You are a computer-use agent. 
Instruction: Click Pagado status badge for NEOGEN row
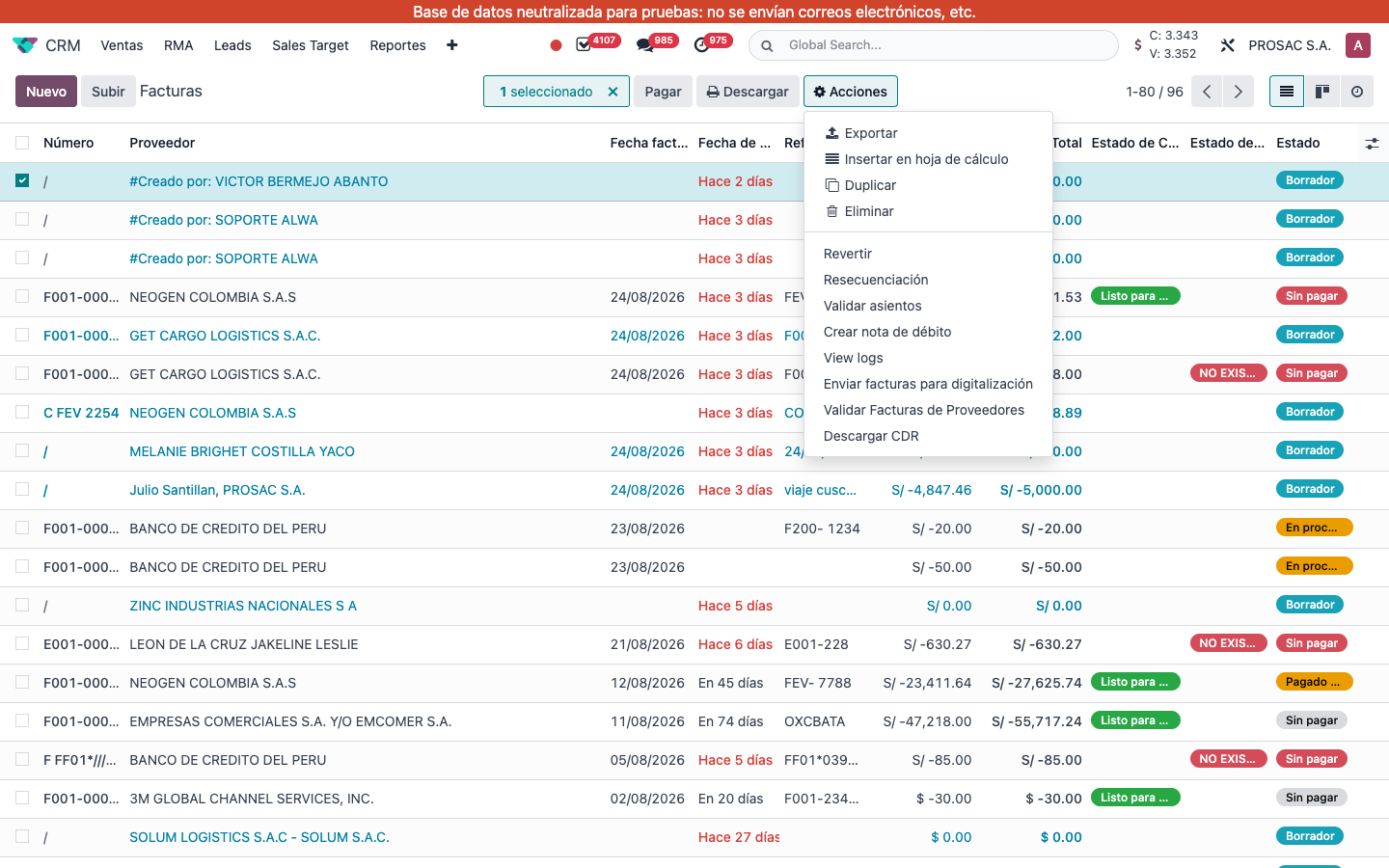(x=1314, y=682)
